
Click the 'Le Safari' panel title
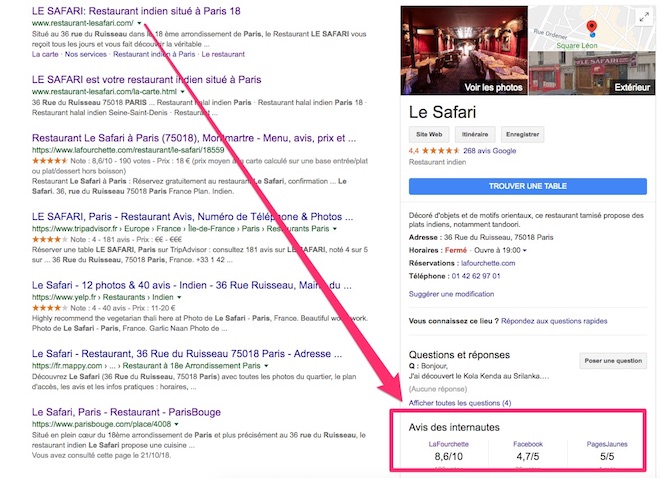(x=442, y=112)
